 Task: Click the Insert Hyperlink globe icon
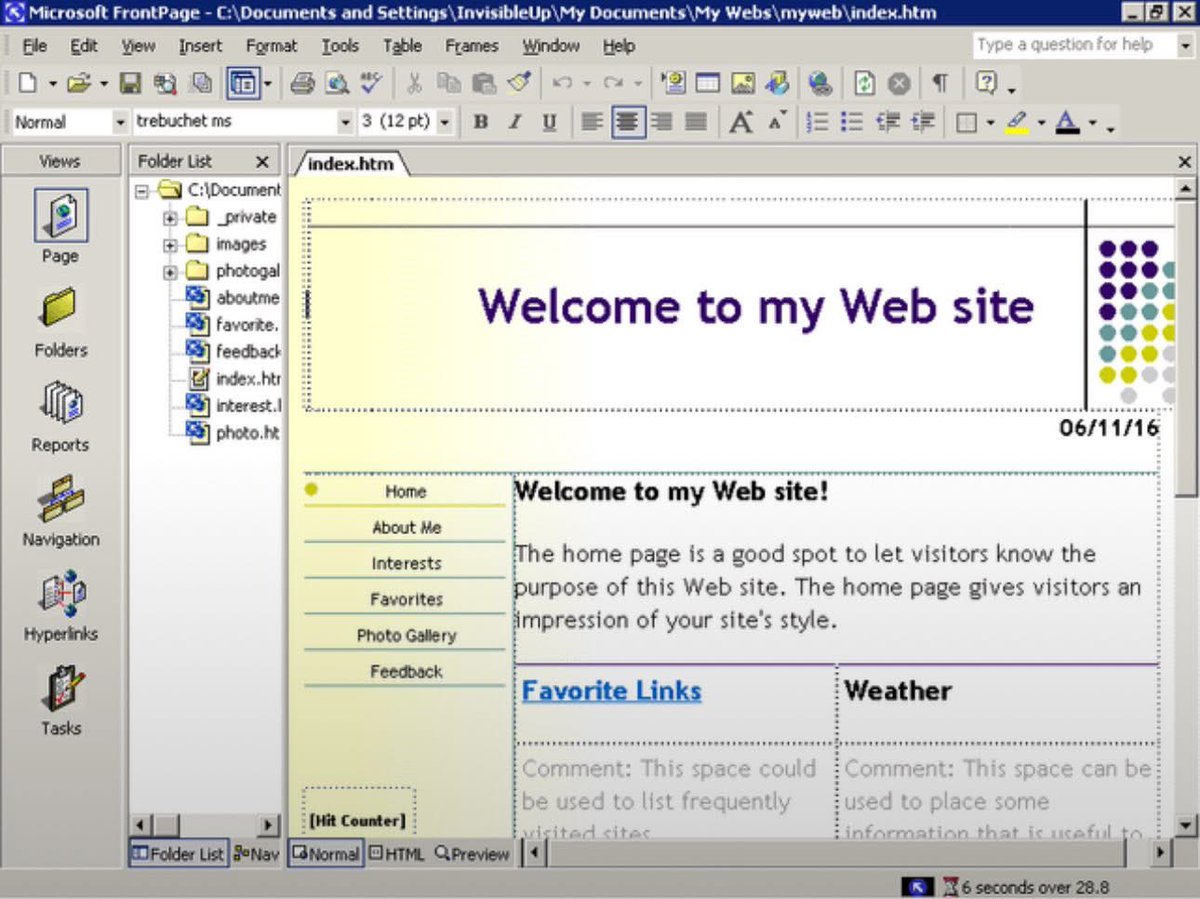point(820,84)
